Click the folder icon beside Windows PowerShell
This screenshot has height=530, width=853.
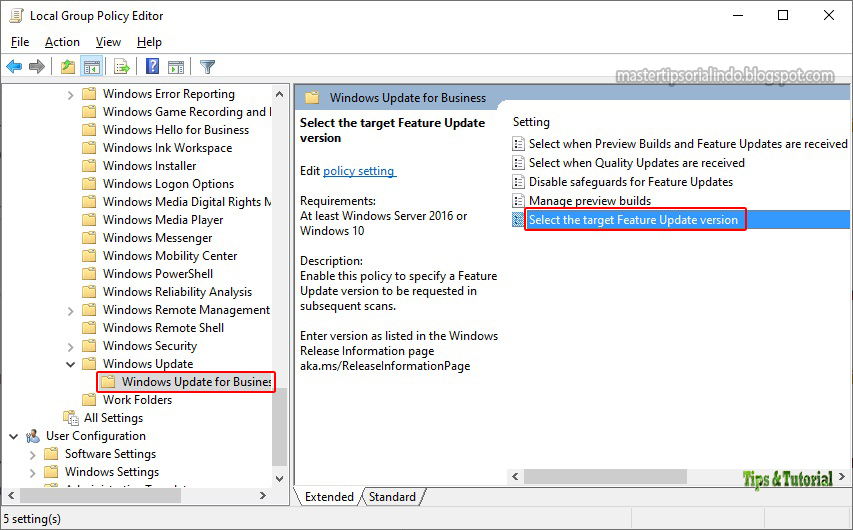(x=89, y=274)
